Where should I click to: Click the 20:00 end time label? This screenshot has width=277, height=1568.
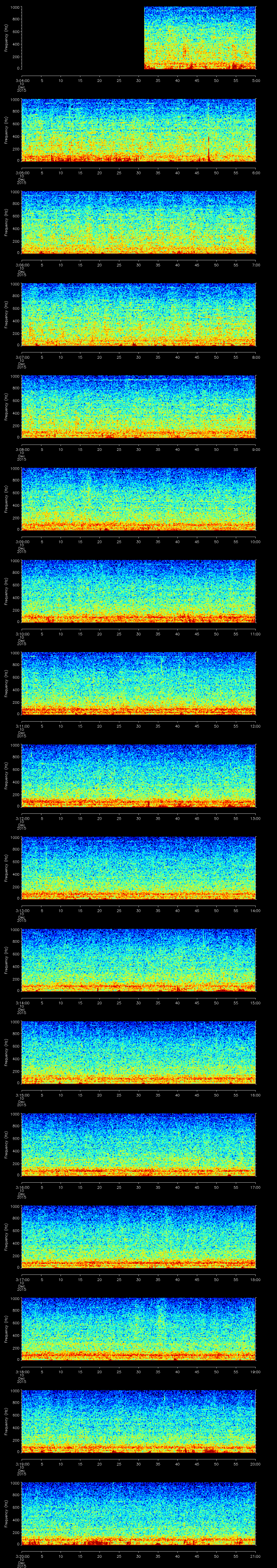pyautogui.click(x=256, y=1464)
